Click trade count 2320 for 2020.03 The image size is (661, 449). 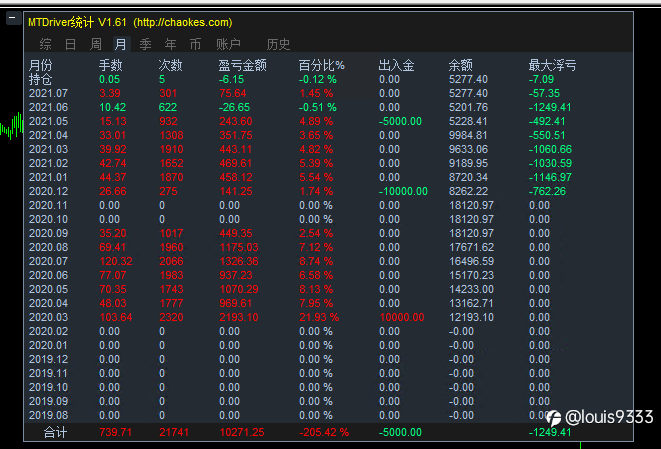tap(171, 317)
